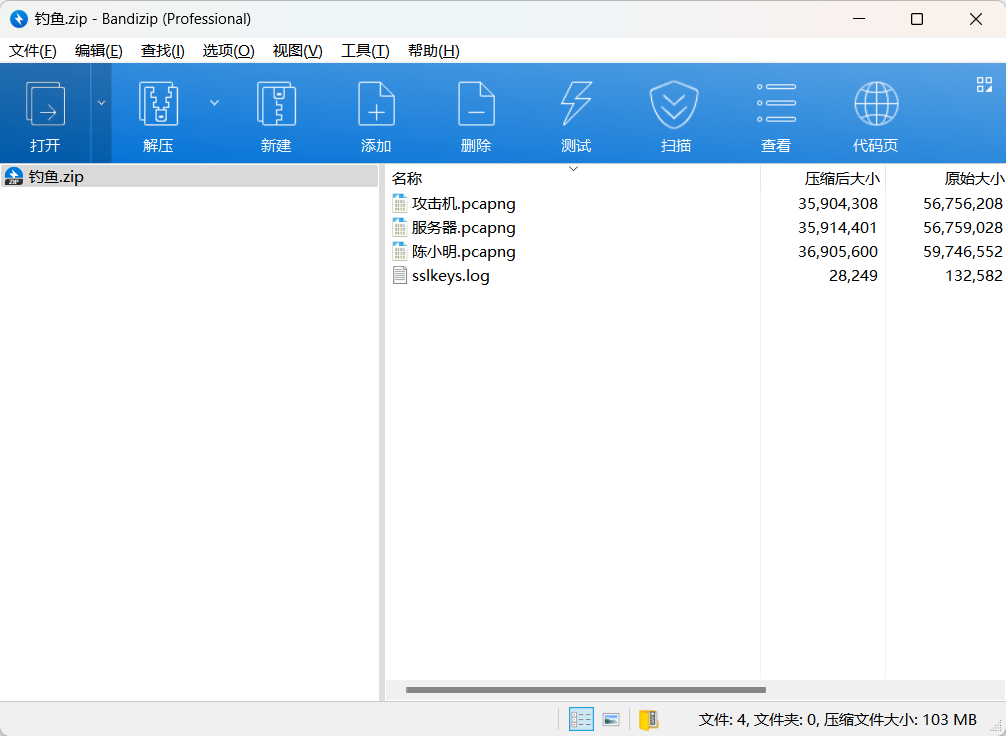The height and width of the screenshot is (736, 1006).
Task: Minimize the Bandizip window
Action: tap(858, 19)
